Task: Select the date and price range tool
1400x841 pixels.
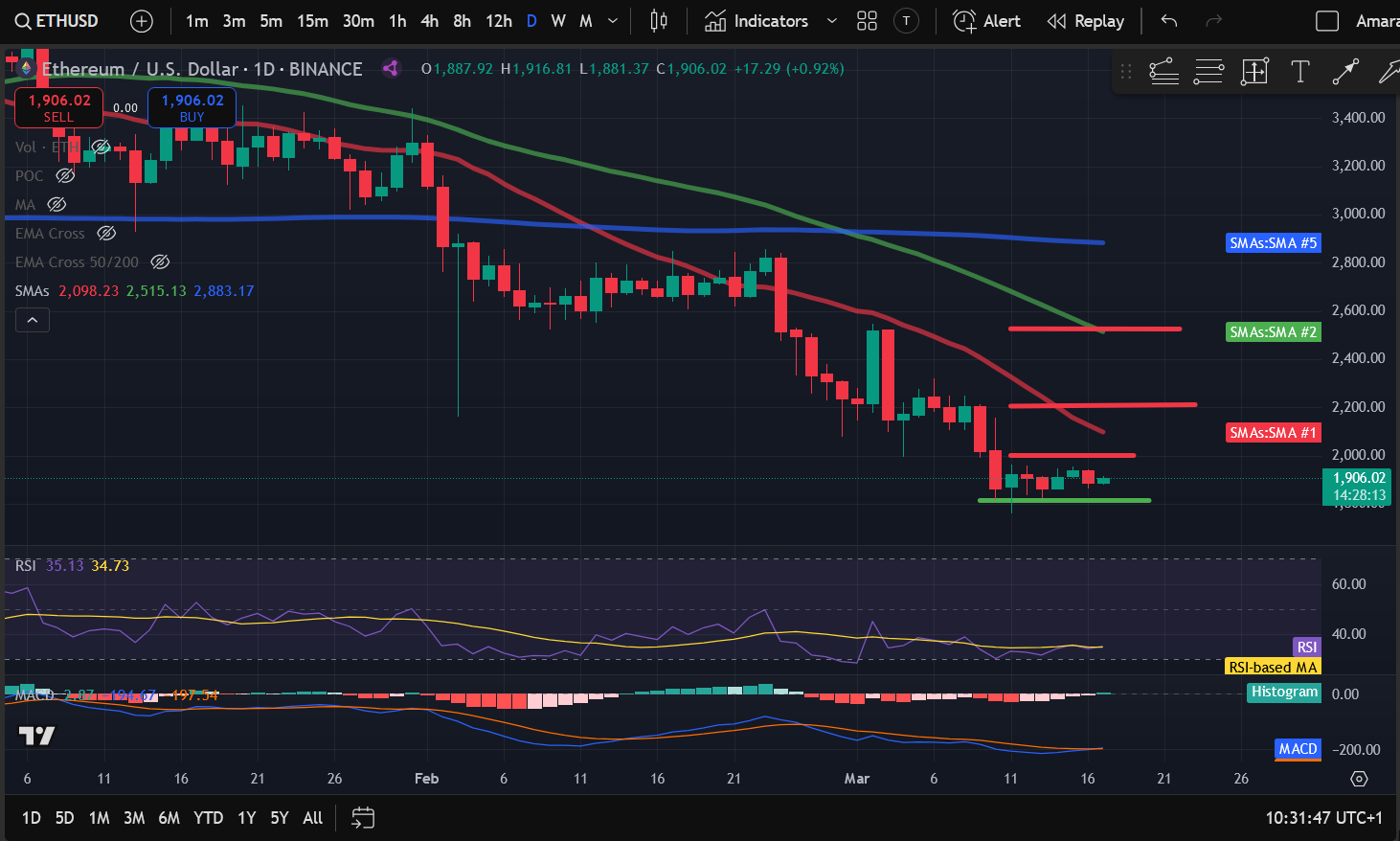Action: [x=1254, y=71]
